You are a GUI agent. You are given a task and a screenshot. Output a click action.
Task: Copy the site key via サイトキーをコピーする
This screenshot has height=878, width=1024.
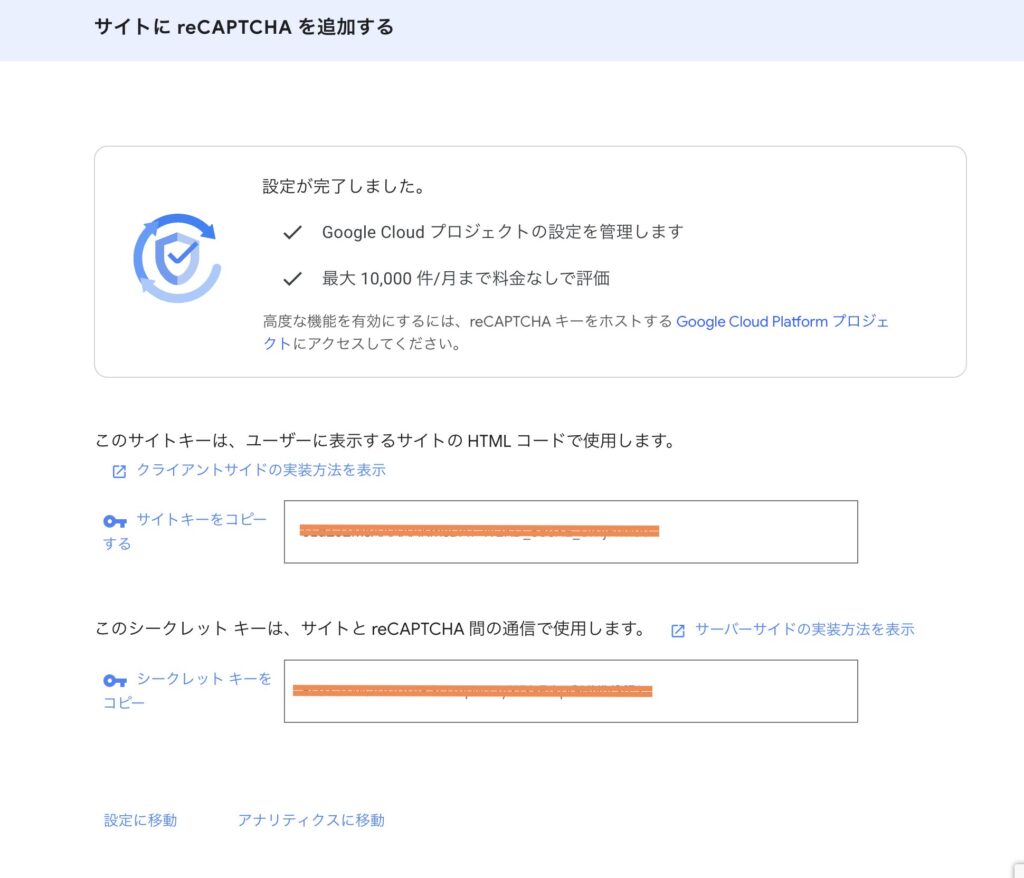[x=201, y=520]
